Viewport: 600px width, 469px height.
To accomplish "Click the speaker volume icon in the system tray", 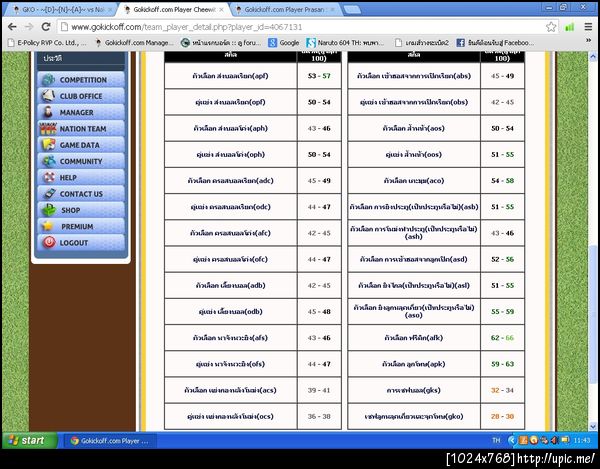I will [554, 440].
